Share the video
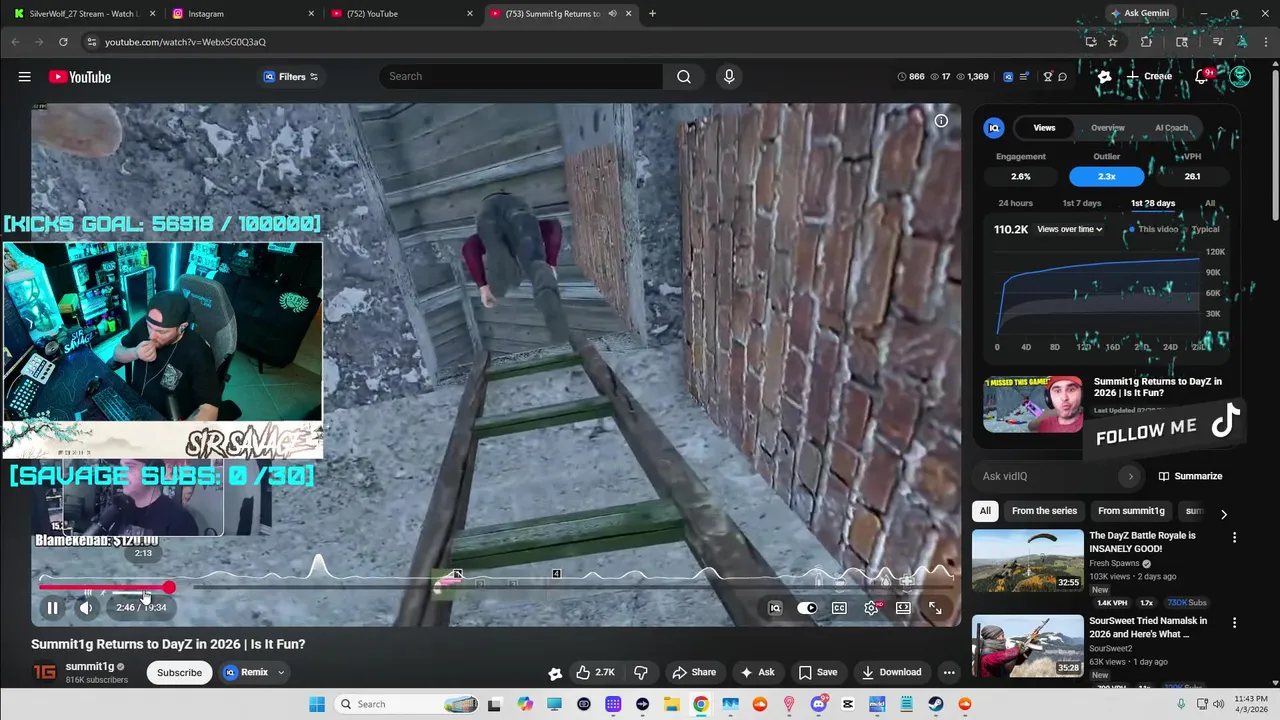This screenshot has height=720, width=1280. [694, 672]
